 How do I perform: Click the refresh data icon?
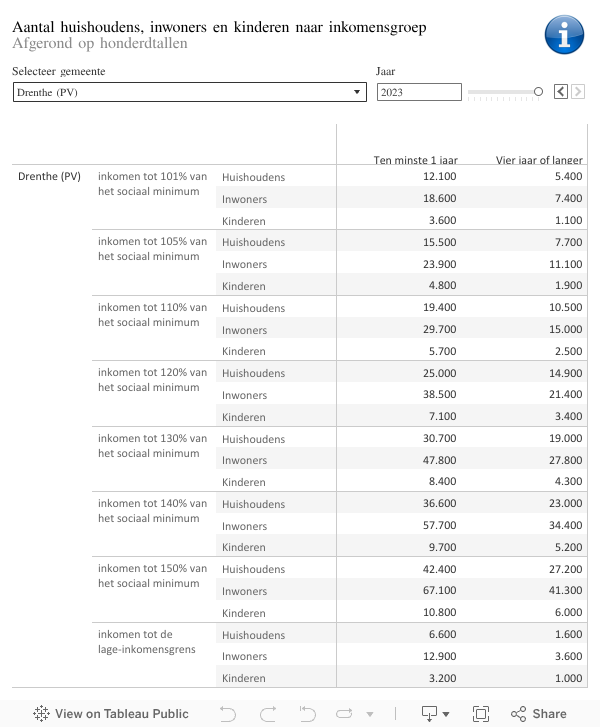coord(346,713)
